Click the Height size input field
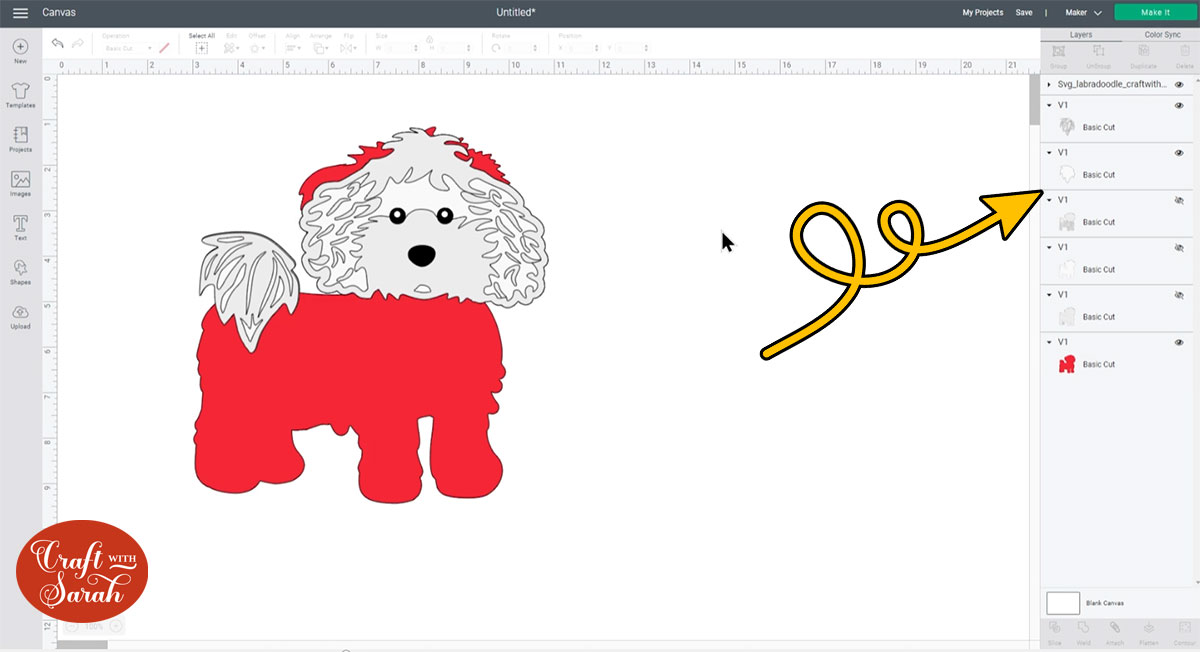This screenshot has width=1200, height=652. pos(454,48)
